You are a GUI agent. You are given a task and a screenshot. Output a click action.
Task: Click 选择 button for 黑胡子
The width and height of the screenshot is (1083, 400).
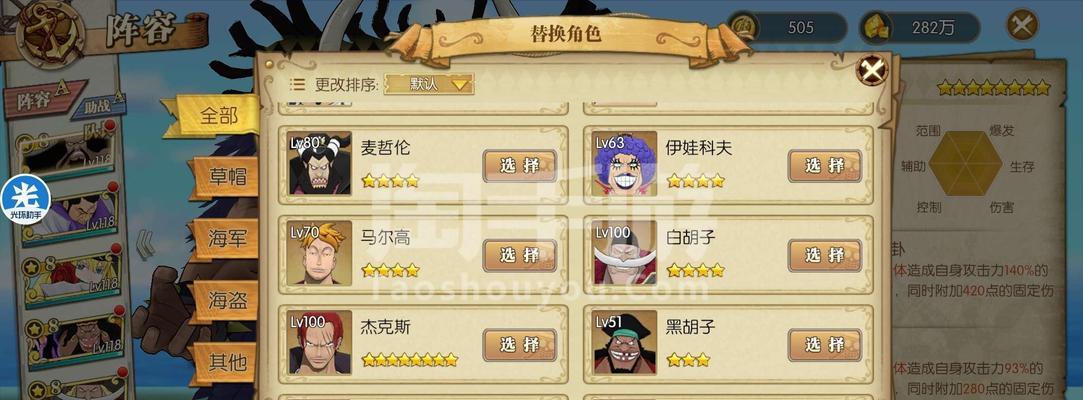pos(825,345)
